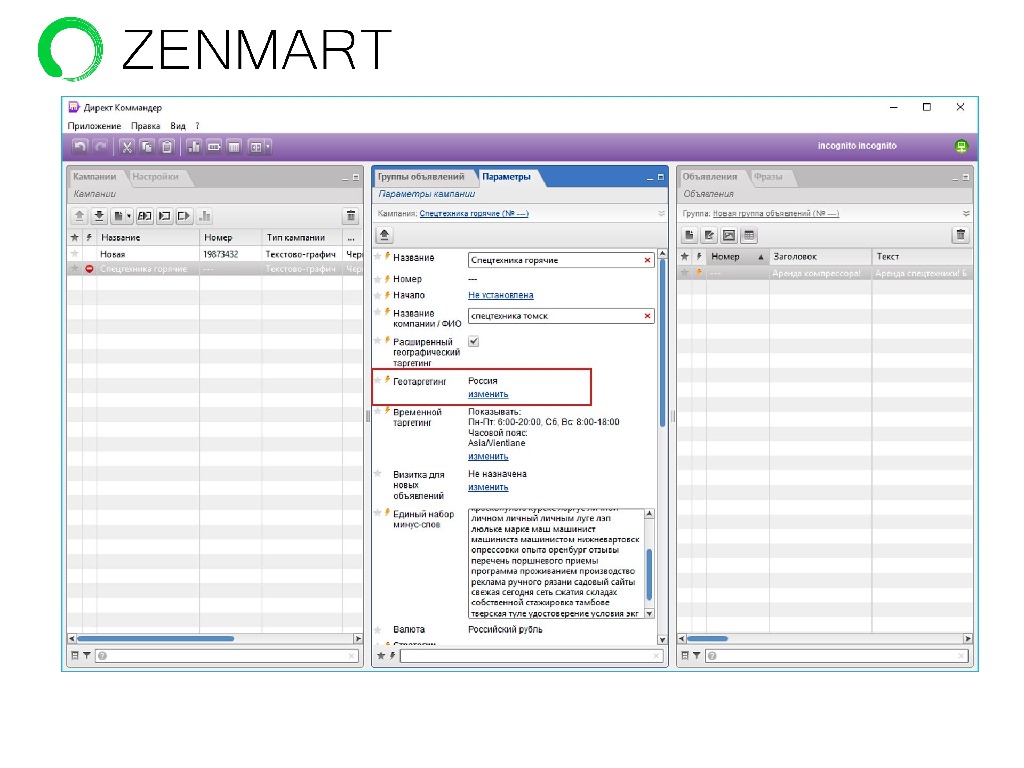Toggle the star filter under the Parameters panel
Screen dimensions: 1024x768
coord(381,656)
